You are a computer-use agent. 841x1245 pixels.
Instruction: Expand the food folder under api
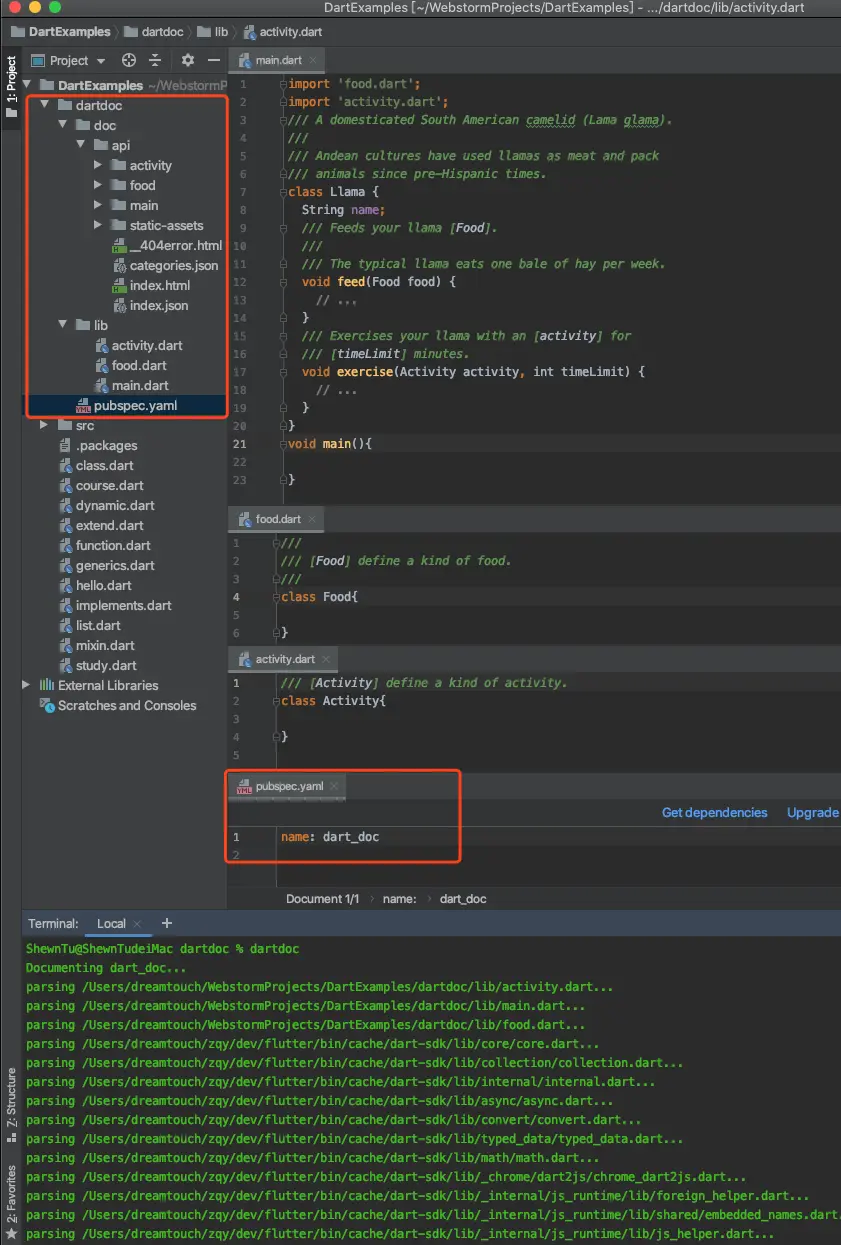click(x=98, y=186)
